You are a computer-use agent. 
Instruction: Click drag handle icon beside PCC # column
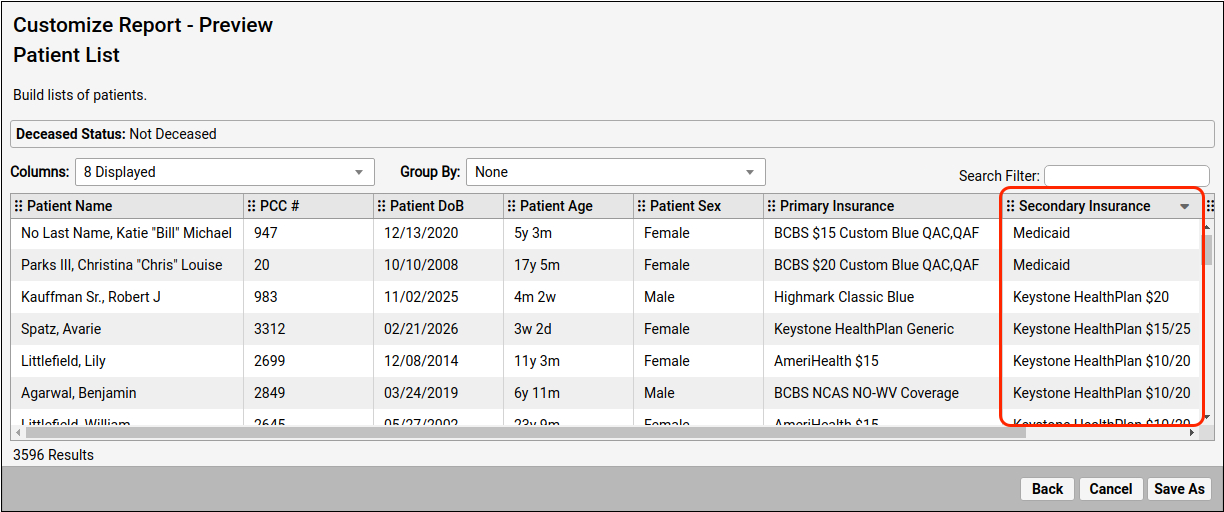pos(252,206)
